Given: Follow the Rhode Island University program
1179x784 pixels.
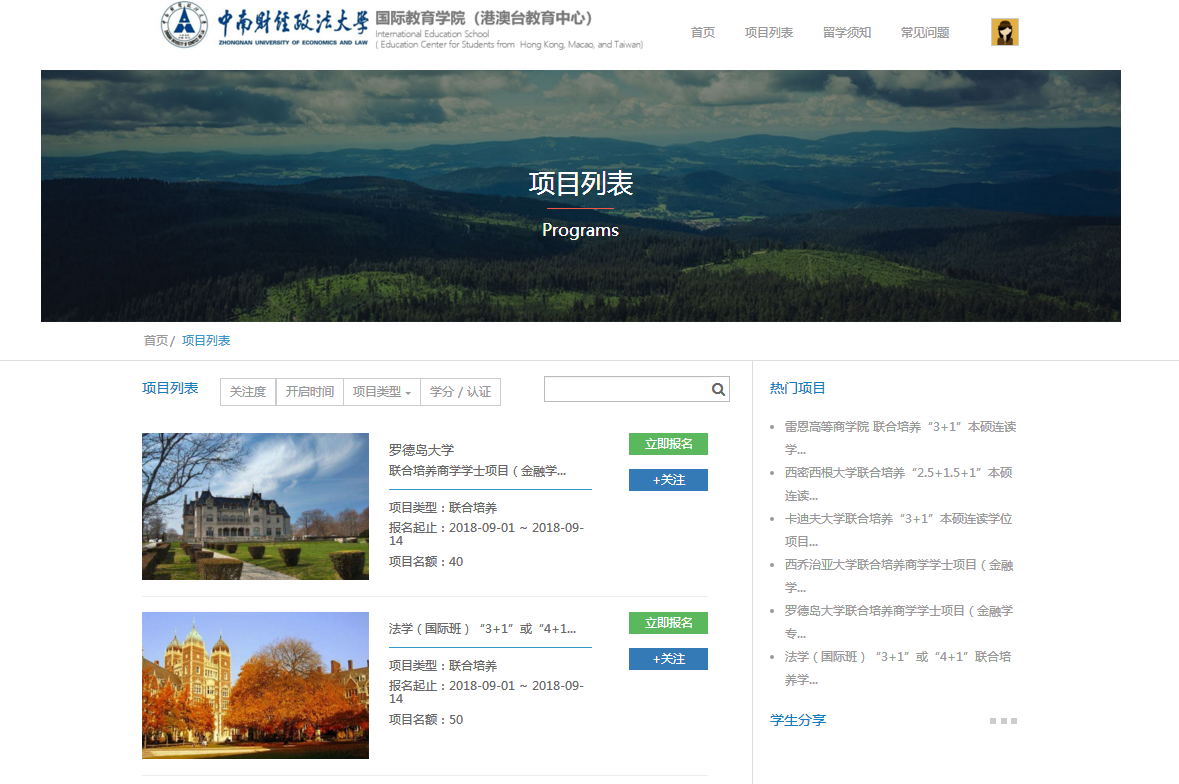Looking at the screenshot, I should click(x=668, y=480).
